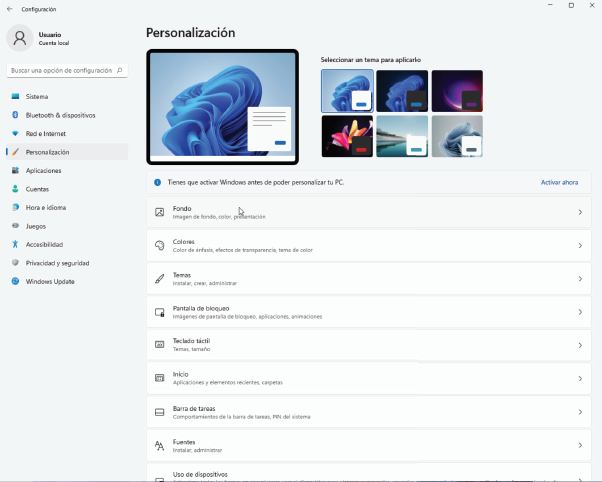Expand the Fuentes row chevron
Screen dimensions: 602x482
(580, 446)
